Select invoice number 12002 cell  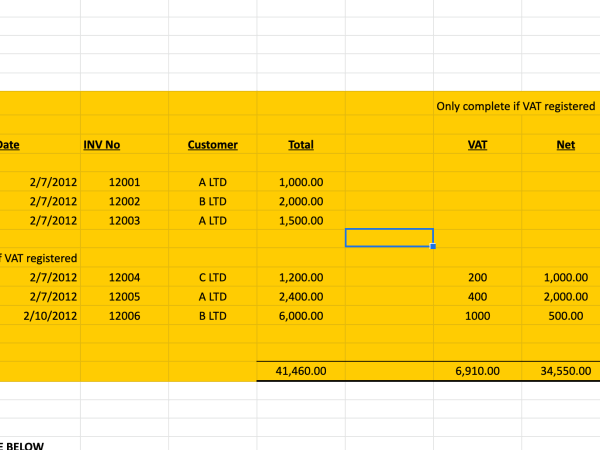tap(124, 201)
